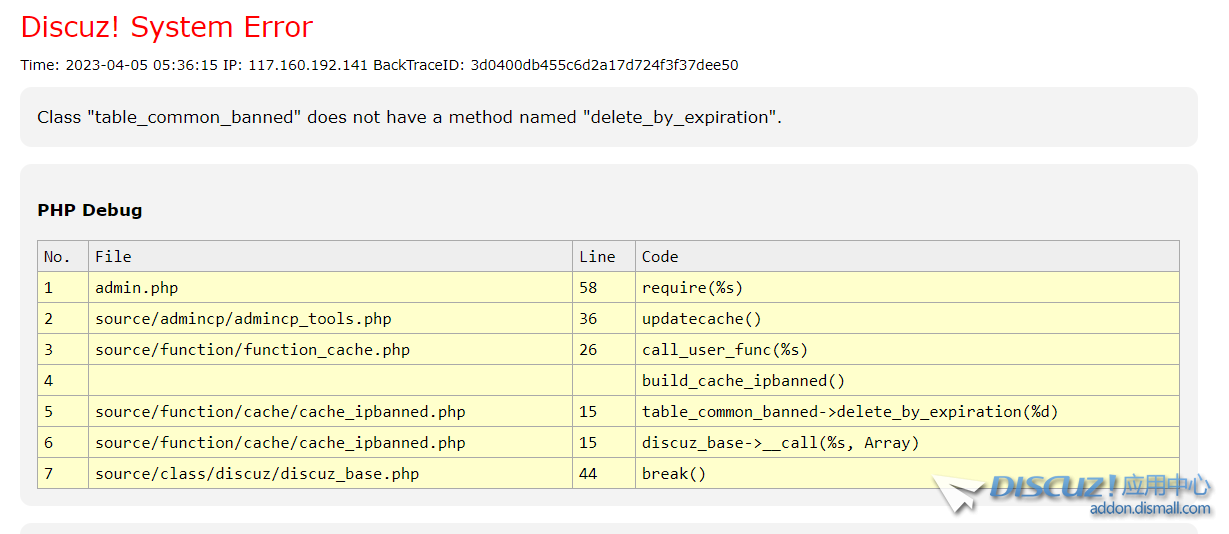1229x534 pixels.
Task: Select the admin.php file cell
Action: click(x=137, y=288)
